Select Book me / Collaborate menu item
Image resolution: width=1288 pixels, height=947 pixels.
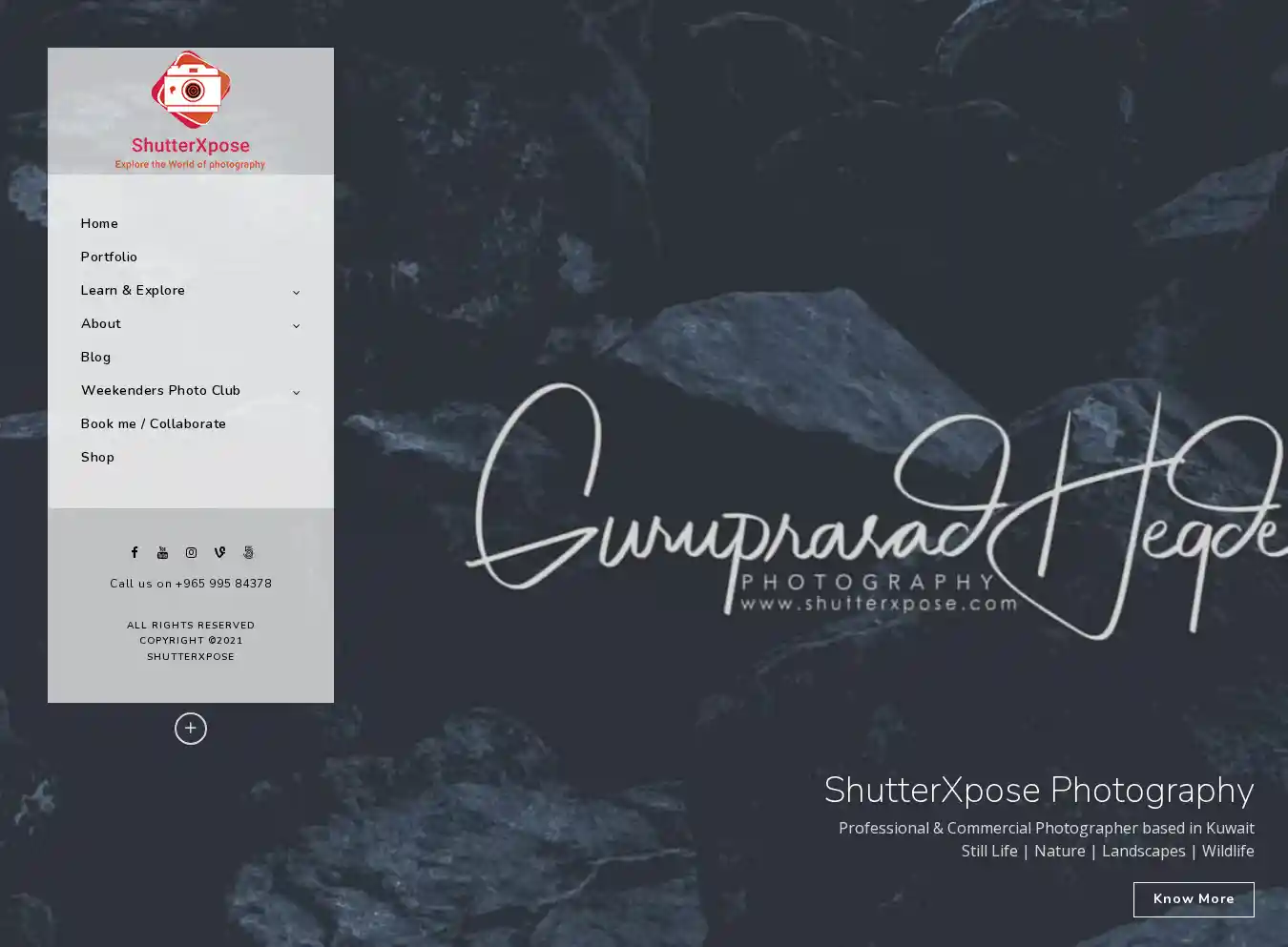pos(153,423)
